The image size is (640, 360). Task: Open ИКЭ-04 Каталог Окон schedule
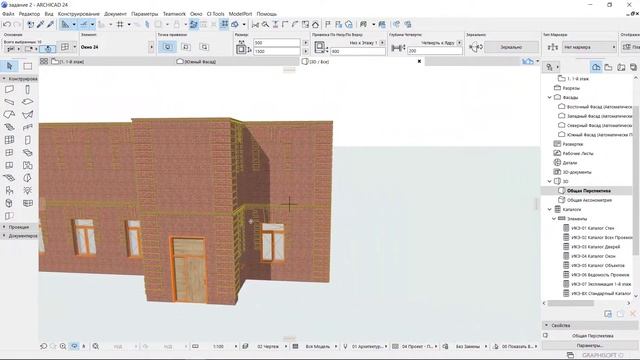click(x=593, y=256)
